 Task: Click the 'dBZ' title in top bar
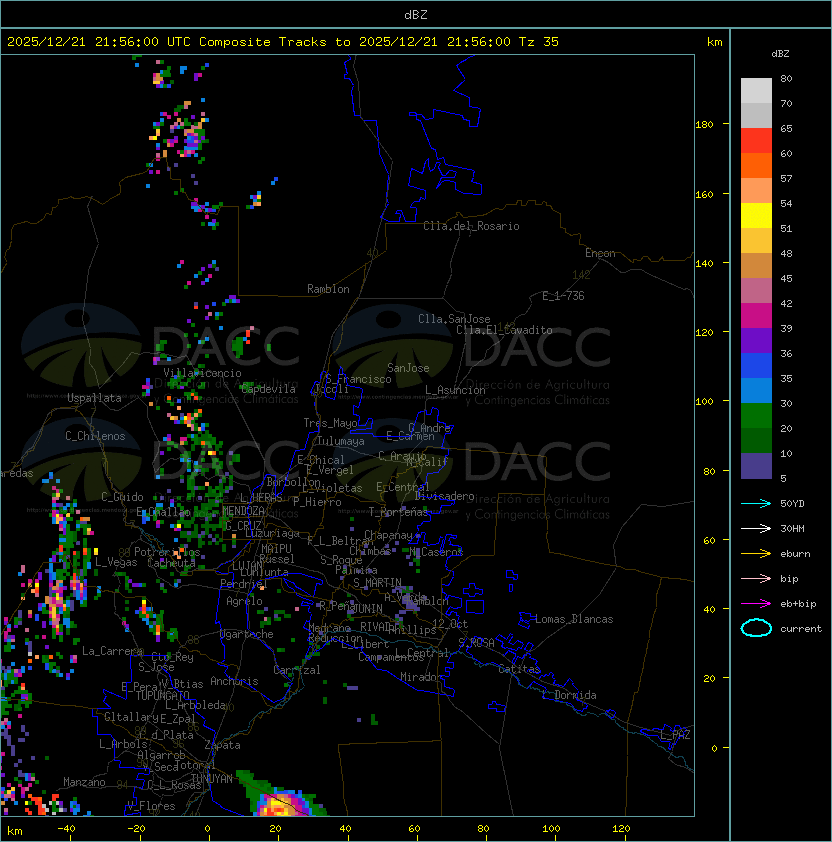tap(416, 14)
